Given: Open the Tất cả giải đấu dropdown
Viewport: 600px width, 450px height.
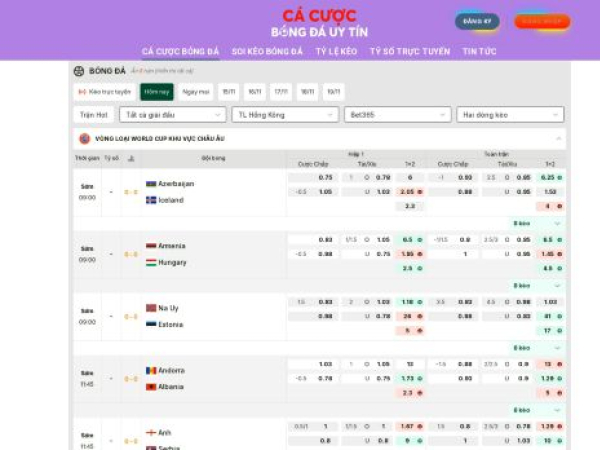Looking at the screenshot, I should coord(177,115).
